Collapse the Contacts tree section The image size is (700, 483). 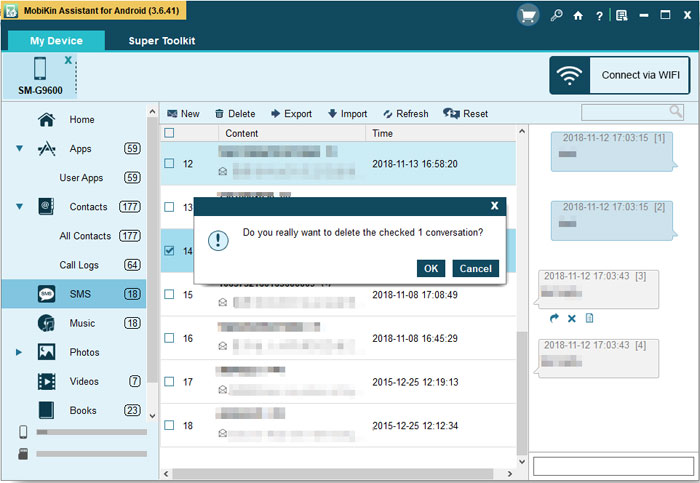tap(20, 207)
